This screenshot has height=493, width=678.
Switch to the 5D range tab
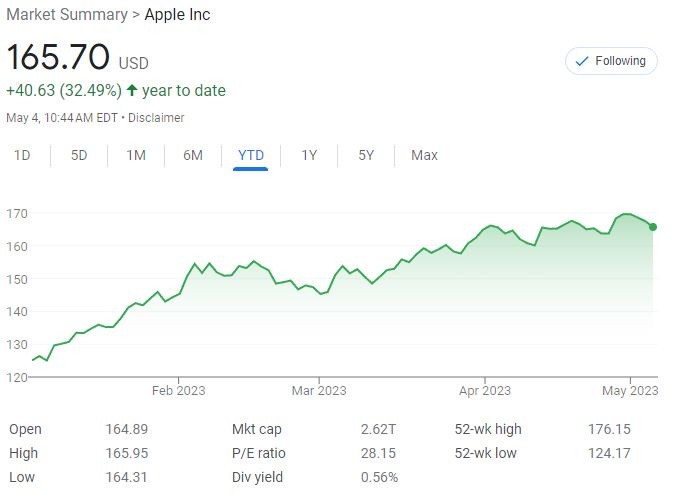pos(79,155)
